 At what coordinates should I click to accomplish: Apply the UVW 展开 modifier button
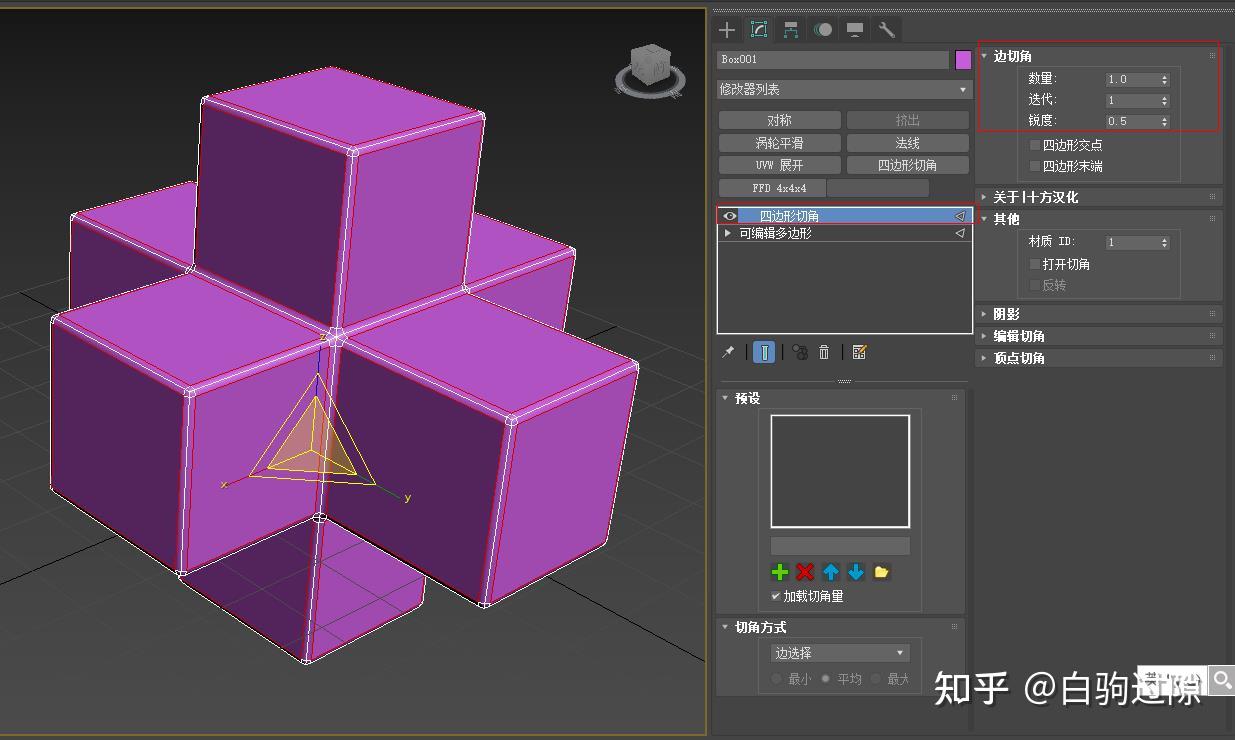779,164
